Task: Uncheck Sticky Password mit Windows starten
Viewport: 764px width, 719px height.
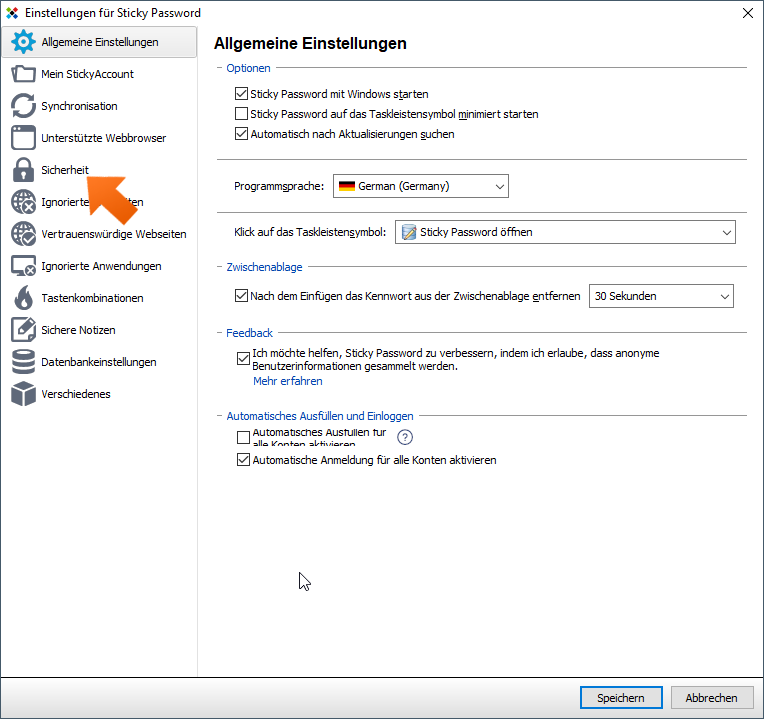Action: 241,94
